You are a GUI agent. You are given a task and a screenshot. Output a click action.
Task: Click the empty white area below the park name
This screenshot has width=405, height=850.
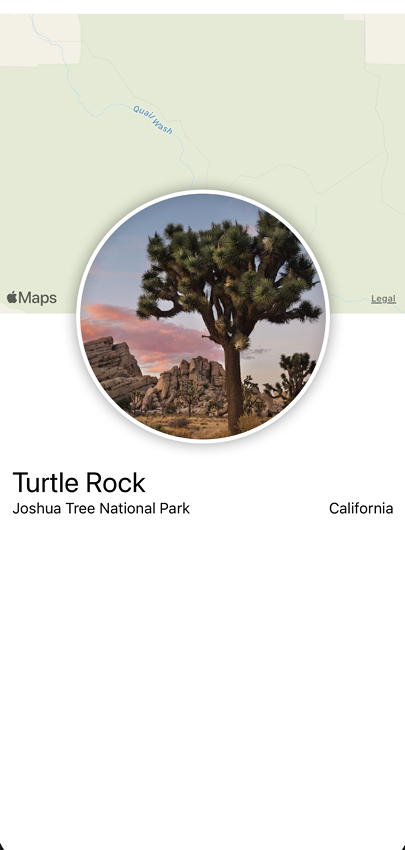(202, 678)
